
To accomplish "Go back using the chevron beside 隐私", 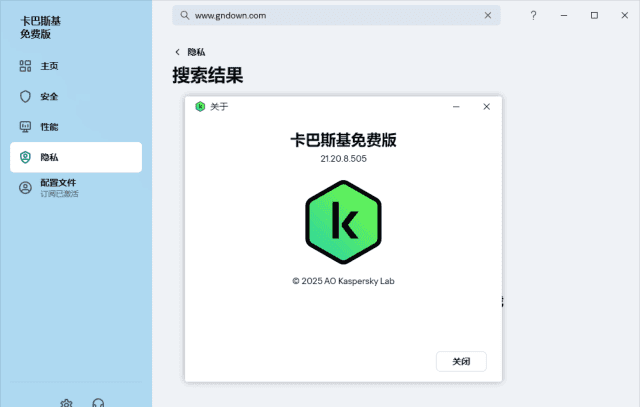I will click(x=177, y=52).
